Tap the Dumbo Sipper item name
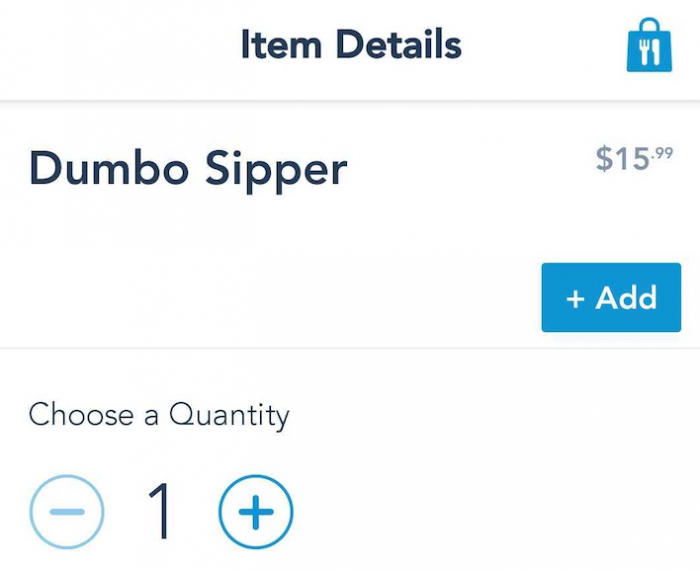700x571 pixels. (x=188, y=169)
